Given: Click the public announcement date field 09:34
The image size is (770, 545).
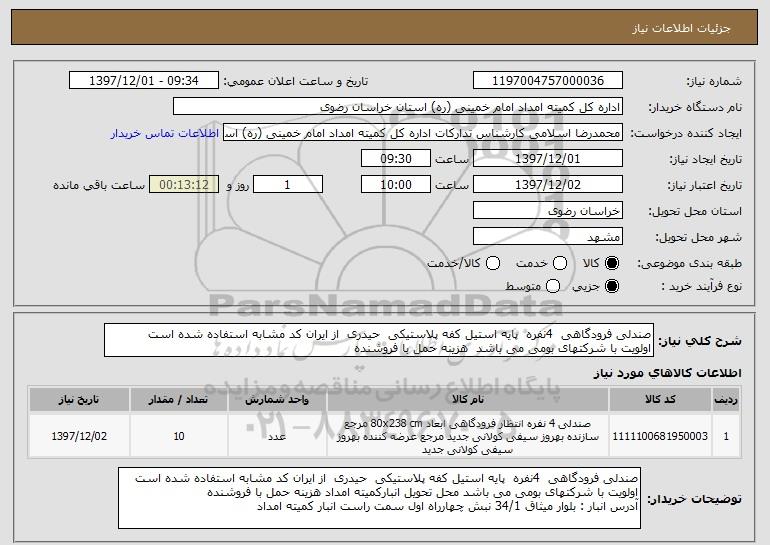Looking at the screenshot, I should tap(144, 81).
